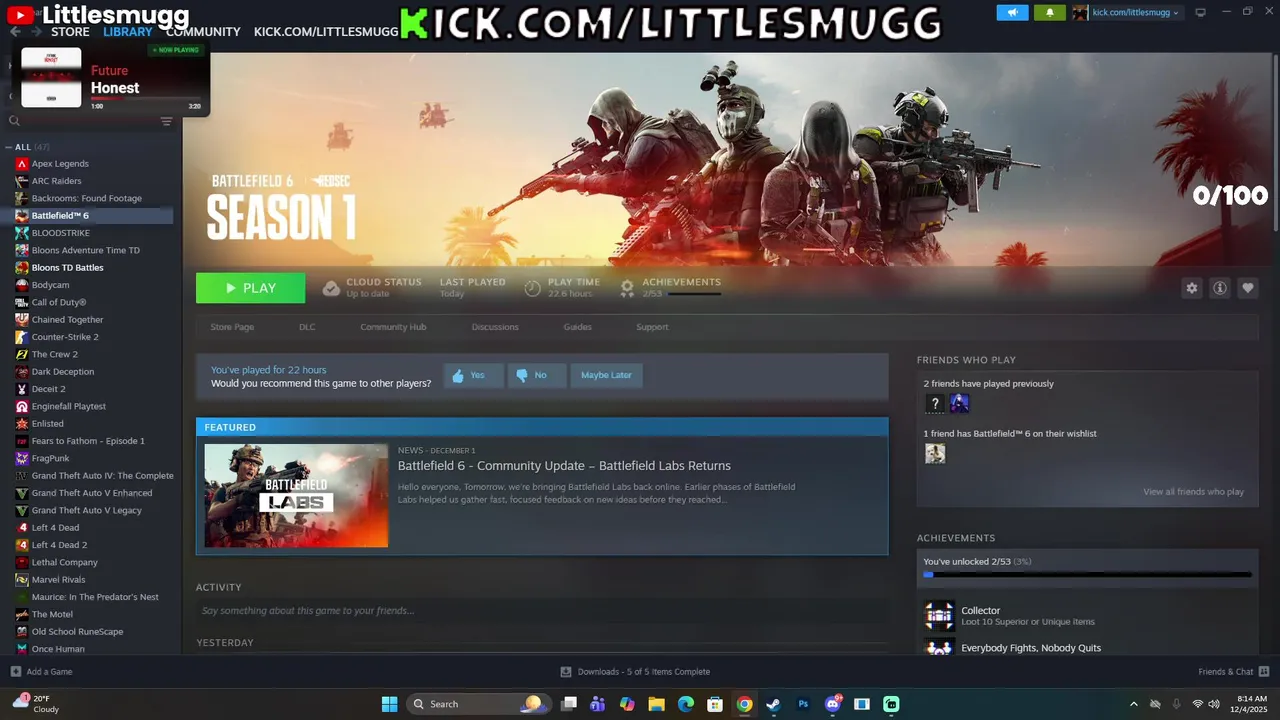Open the 20°F Cloudy weather widget
The height and width of the screenshot is (720, 1280).
[36, 704]
